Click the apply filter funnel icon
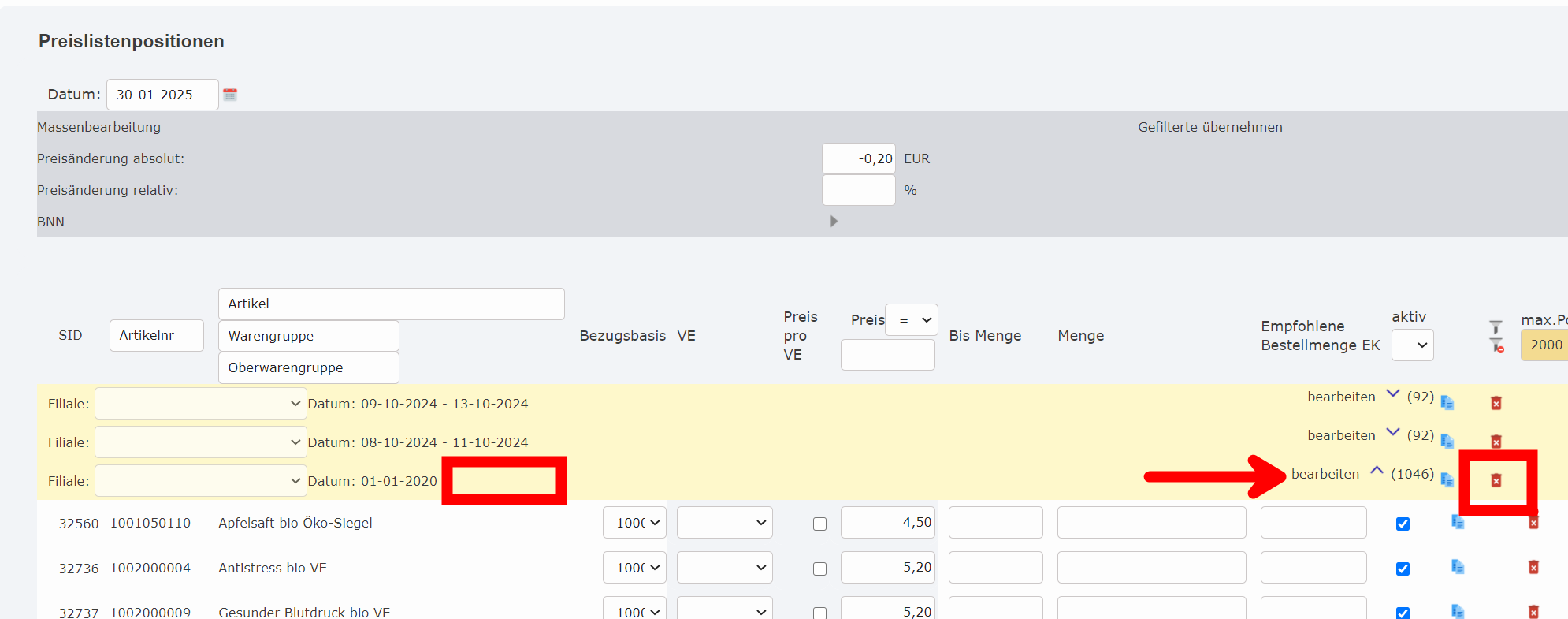Image resolution: width=1568 pixels, height=619 pixels. [1495, 327]
